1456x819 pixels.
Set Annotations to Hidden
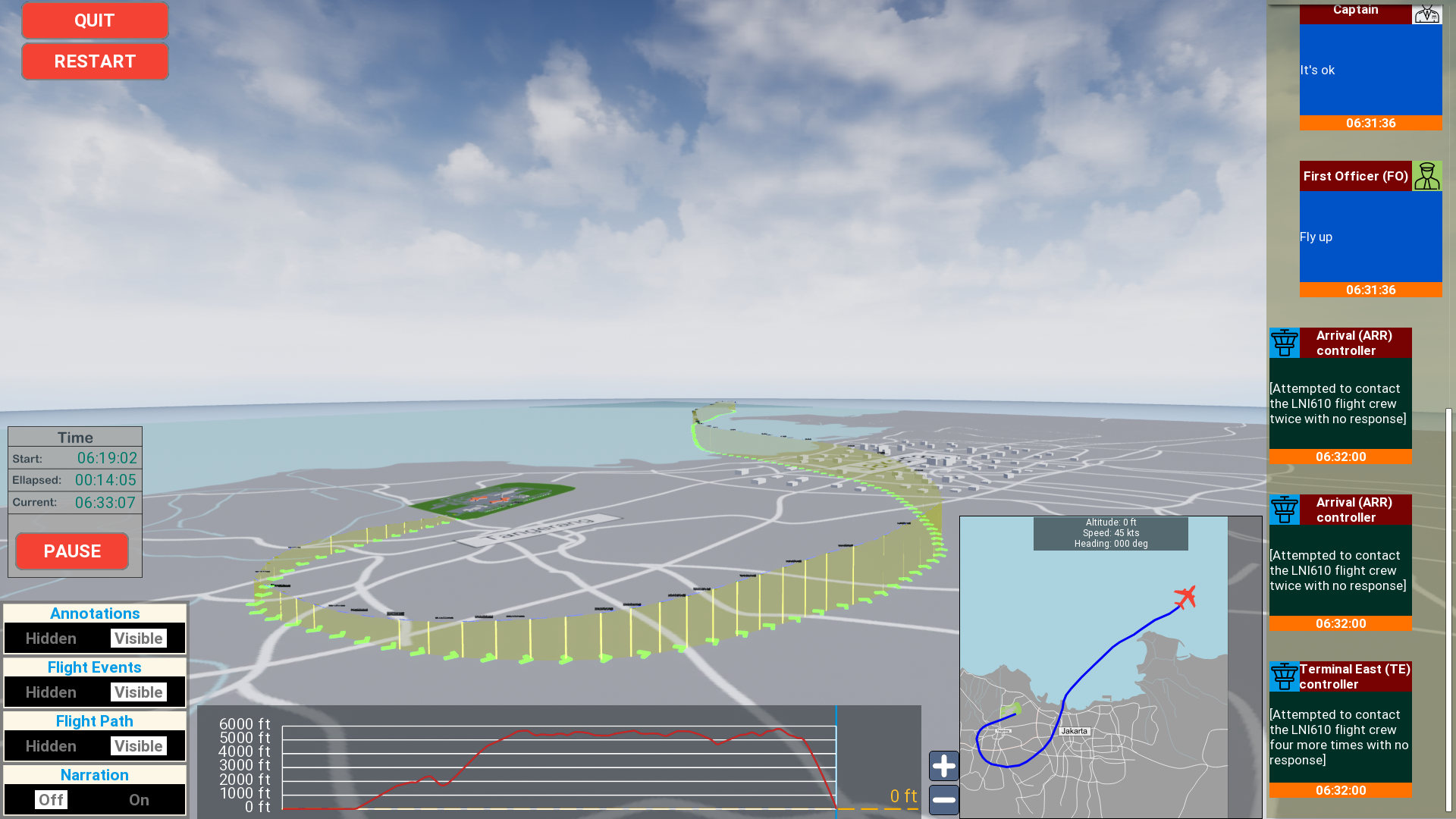(51, 638)
